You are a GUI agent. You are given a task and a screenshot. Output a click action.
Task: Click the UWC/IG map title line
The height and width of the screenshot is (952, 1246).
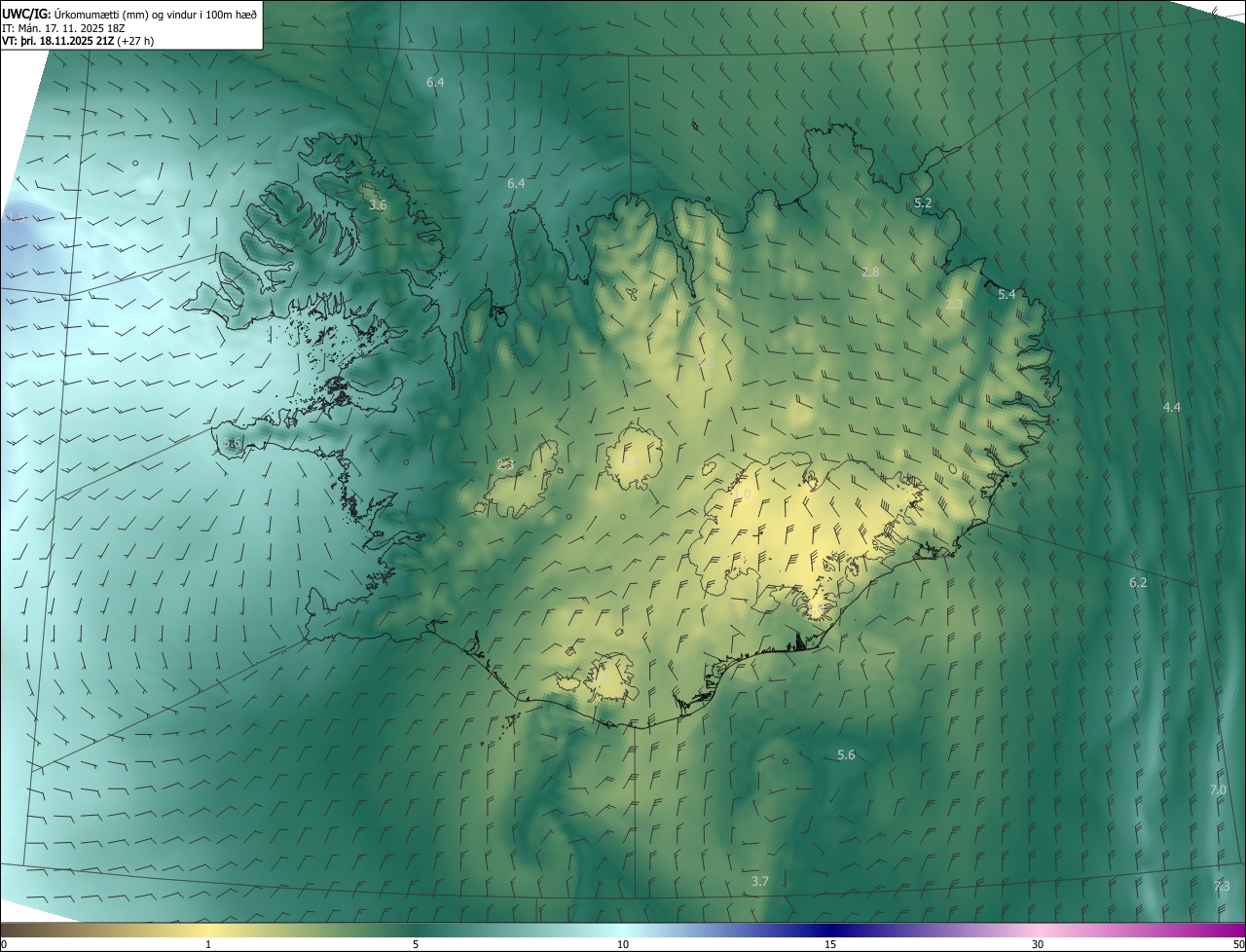click(130, 14)
